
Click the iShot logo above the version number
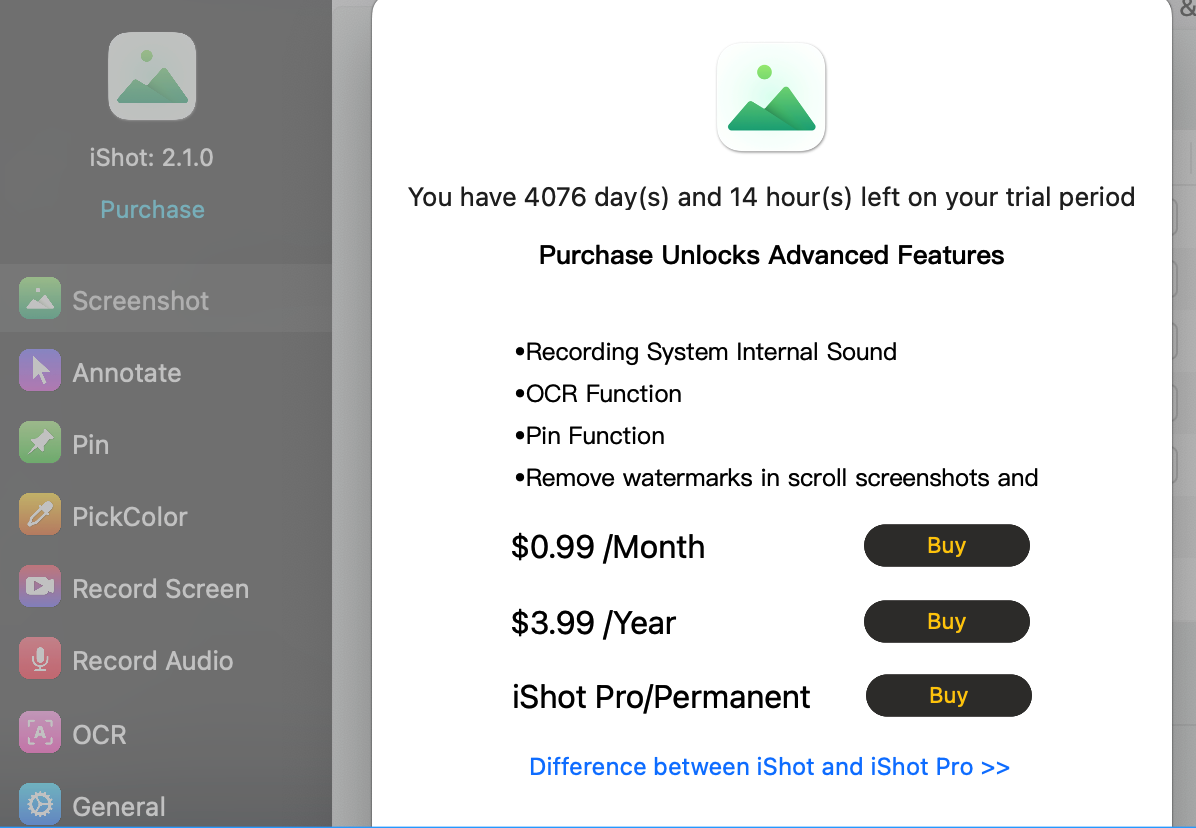[x=152, y=76]
